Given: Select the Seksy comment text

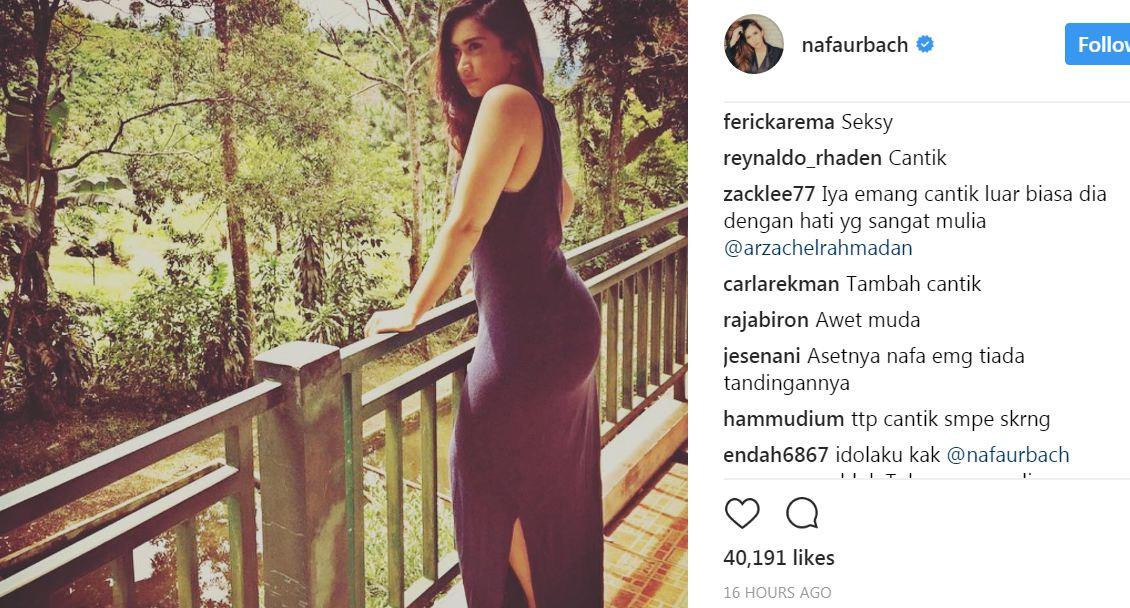Looking at the screenshot, I should pos(866,122).
